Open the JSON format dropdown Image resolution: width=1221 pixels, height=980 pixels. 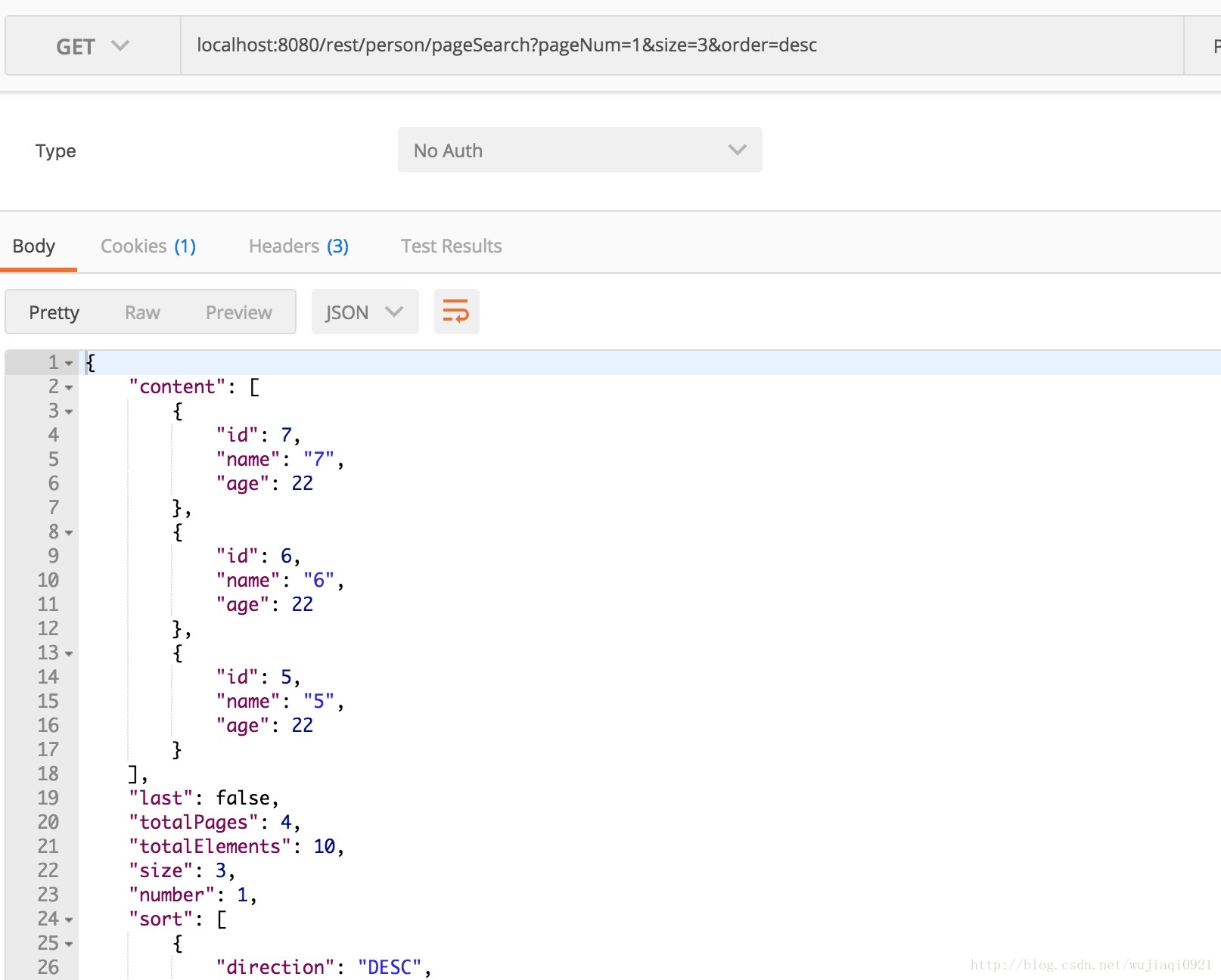pyautogui.click(x=365, y=312)
